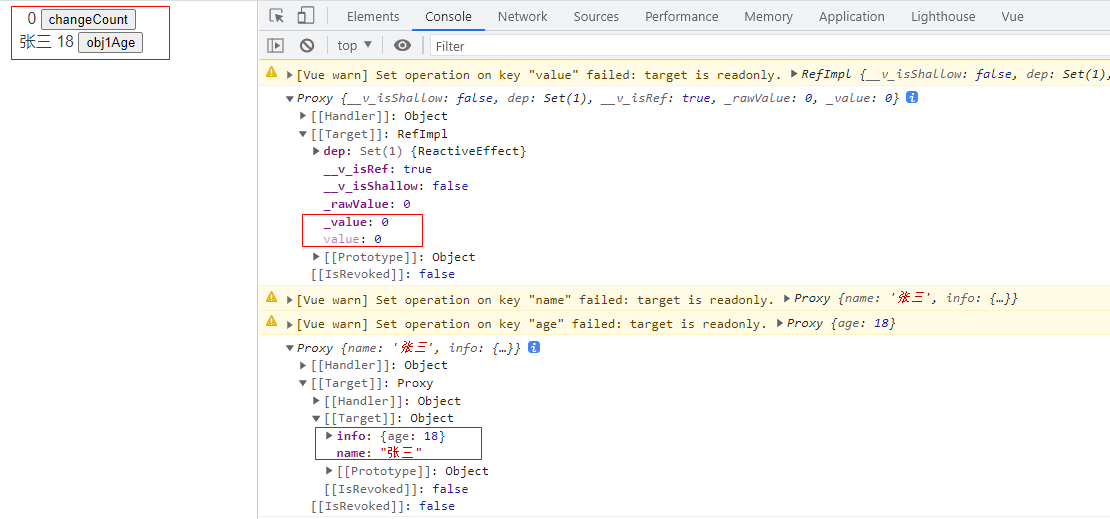1110x519 pixels.
Task: Expand first [[Handler]]: Object under RefImpl proxy
Action: 304,115
